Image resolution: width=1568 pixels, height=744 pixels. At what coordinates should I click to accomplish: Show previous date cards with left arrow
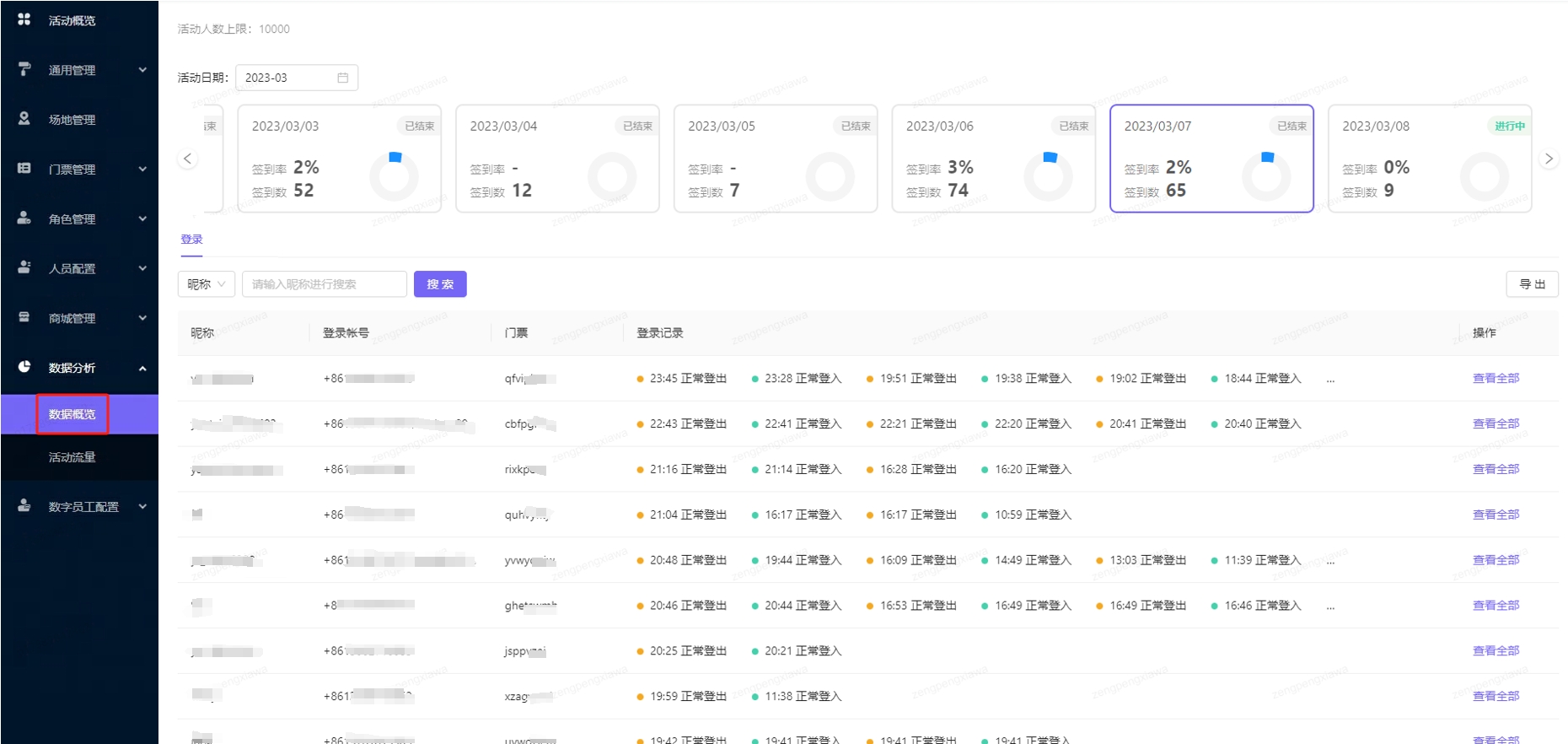click(188, 159)
